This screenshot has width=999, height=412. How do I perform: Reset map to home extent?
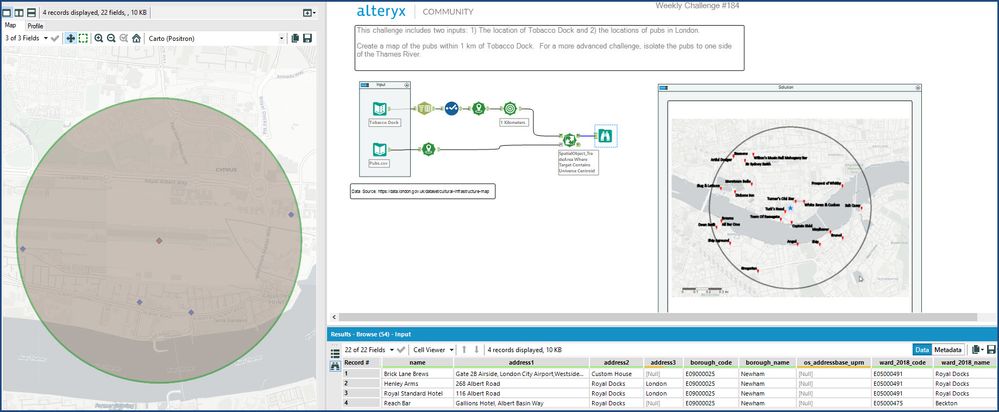(136, 38)
